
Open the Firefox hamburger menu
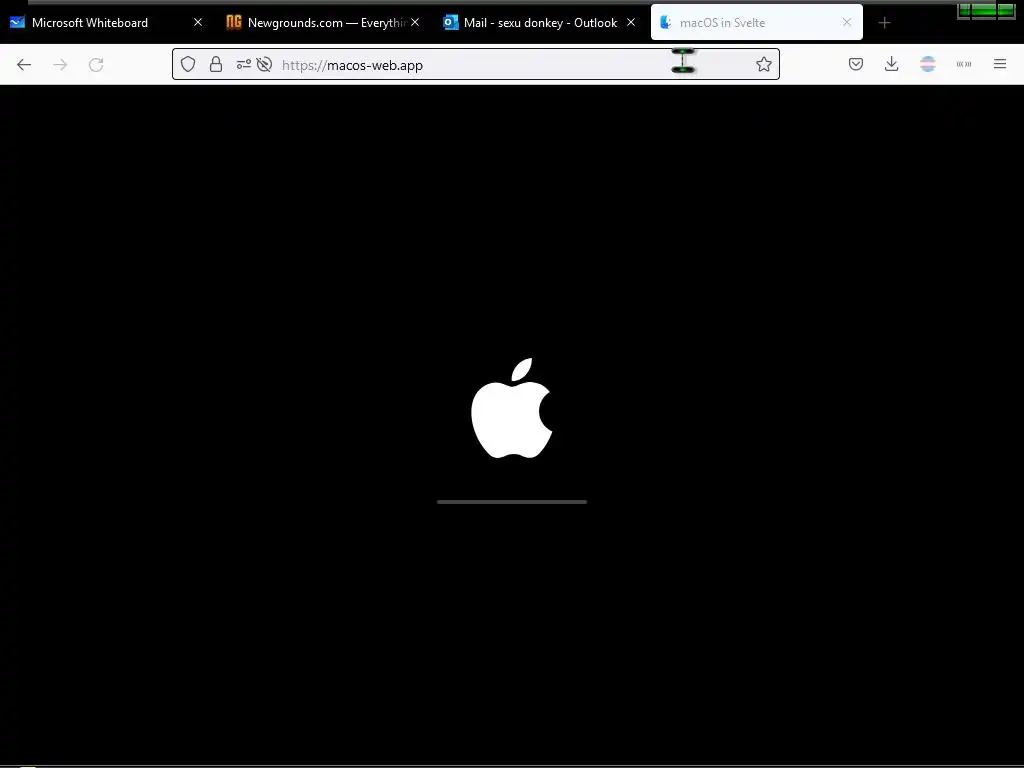(x=1000, y=64)
